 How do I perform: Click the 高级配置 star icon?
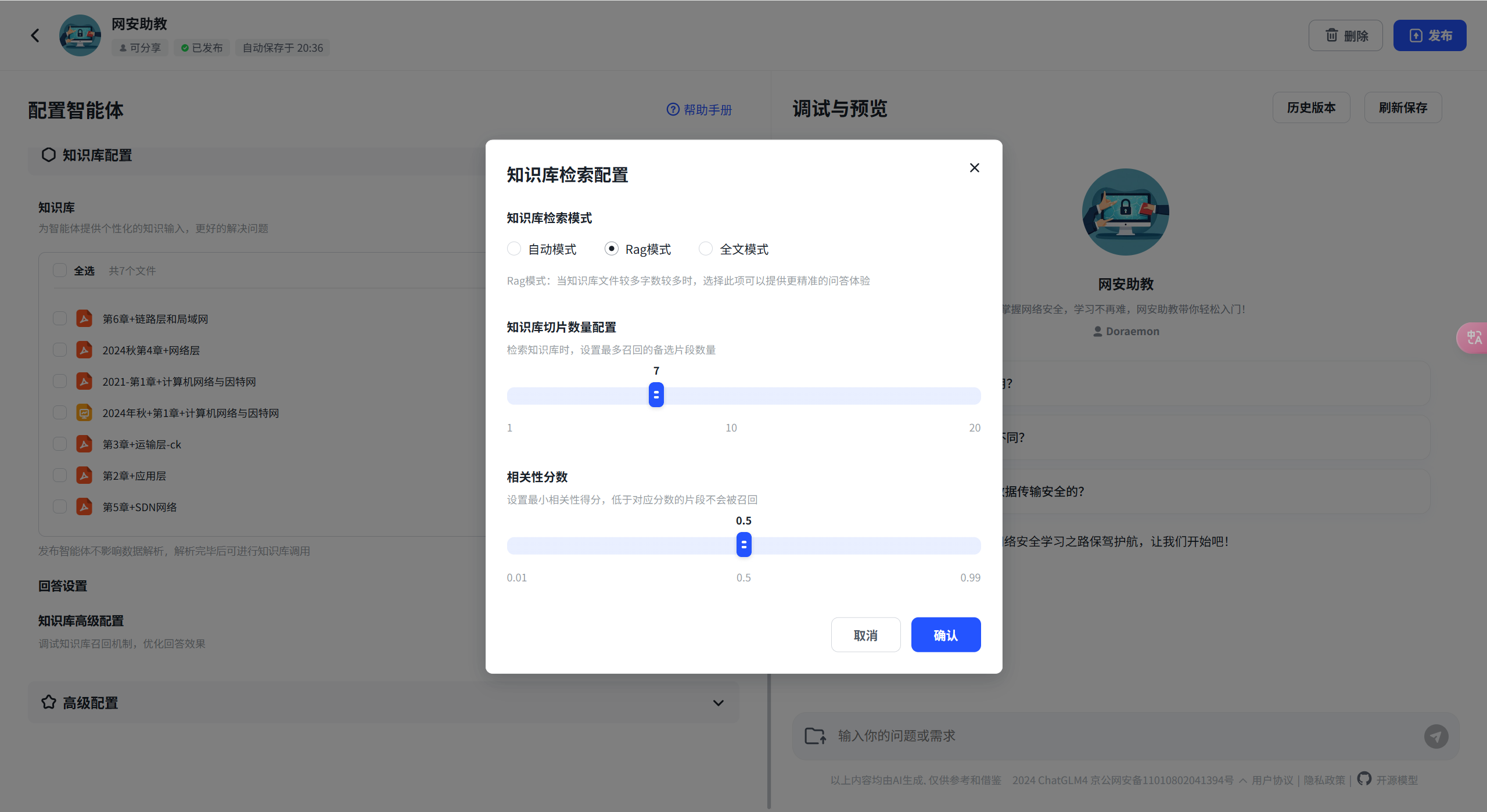point(49,702)
